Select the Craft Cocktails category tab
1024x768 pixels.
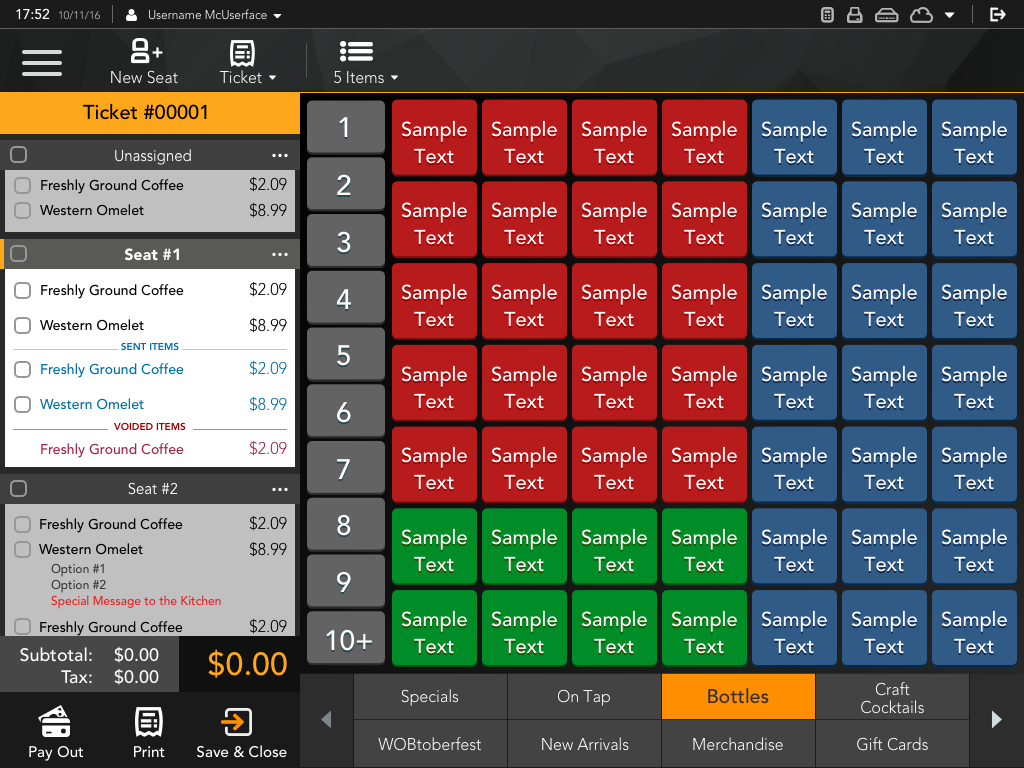click(892, 696)
